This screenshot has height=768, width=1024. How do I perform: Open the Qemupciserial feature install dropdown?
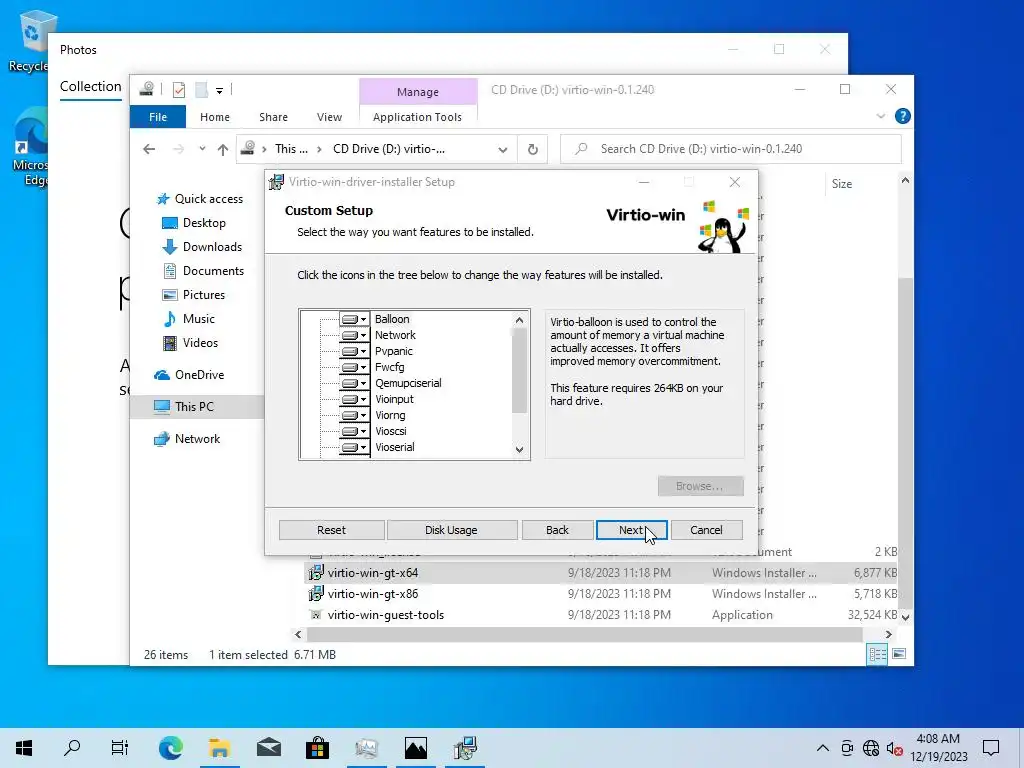(x=354, y=383)
